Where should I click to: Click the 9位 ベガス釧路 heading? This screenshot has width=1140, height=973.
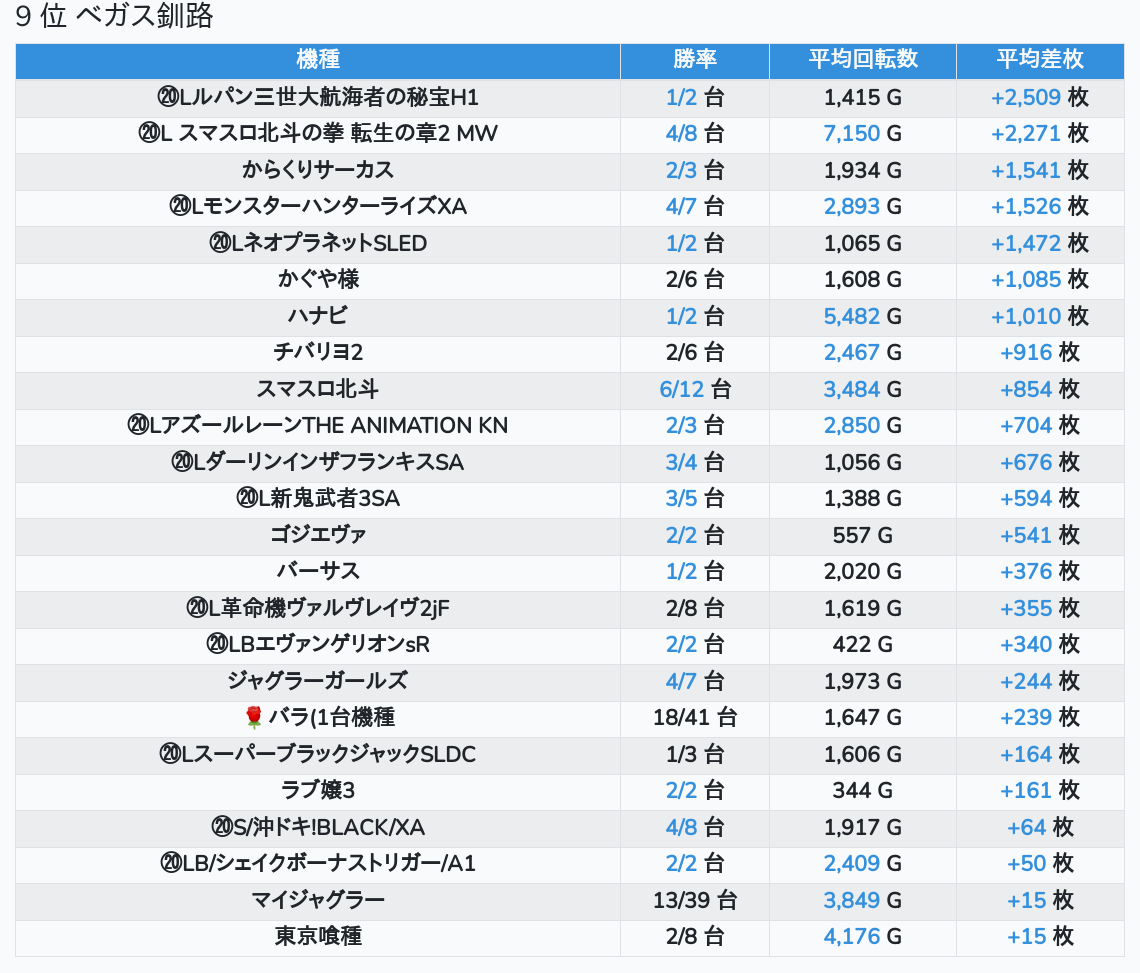pyautogui.click(x=114, y=17)
